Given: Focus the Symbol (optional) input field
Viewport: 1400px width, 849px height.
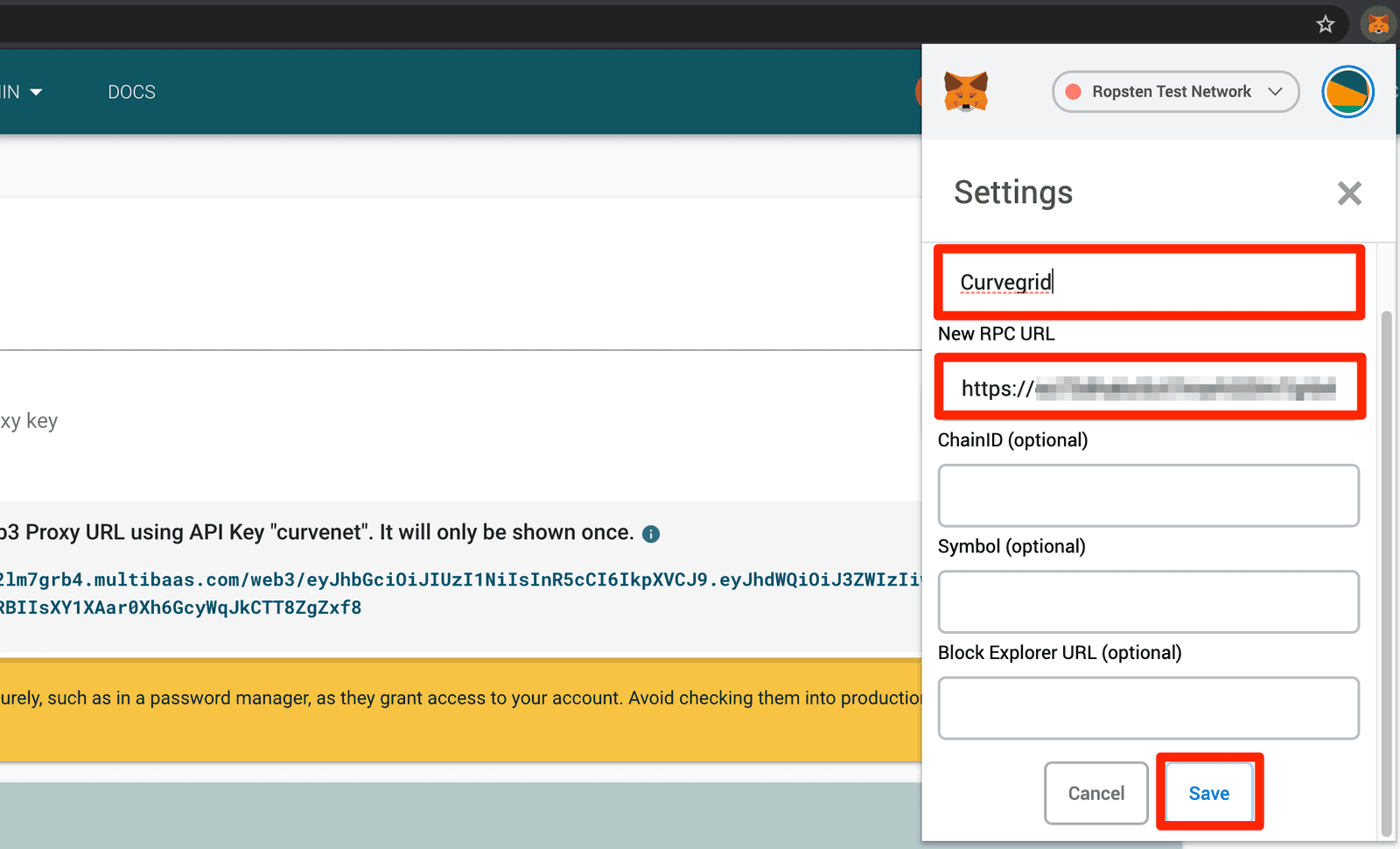Looking at the screenshot, I should point(1149,601).
